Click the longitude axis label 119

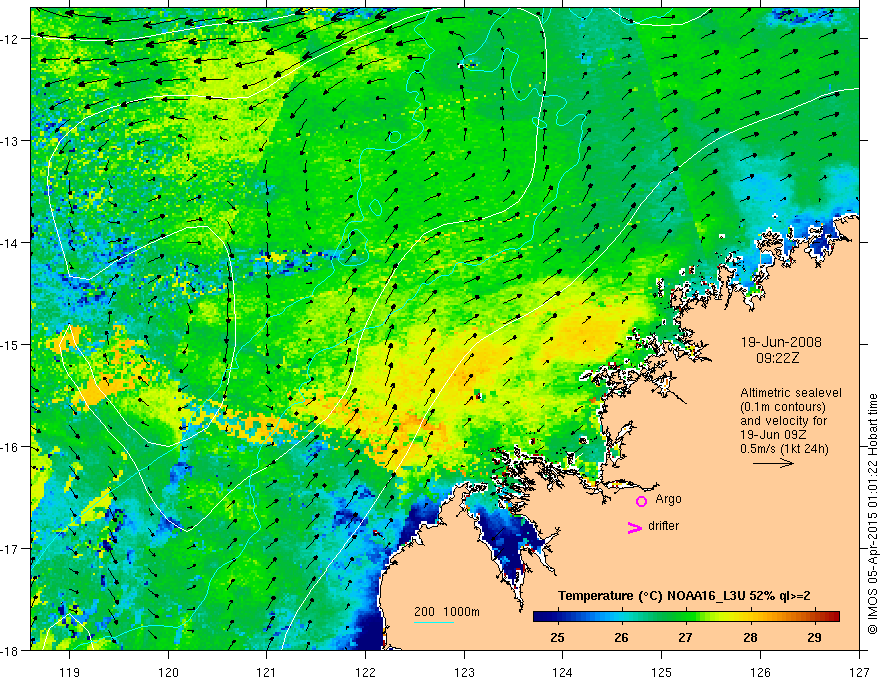coord(70,672)
